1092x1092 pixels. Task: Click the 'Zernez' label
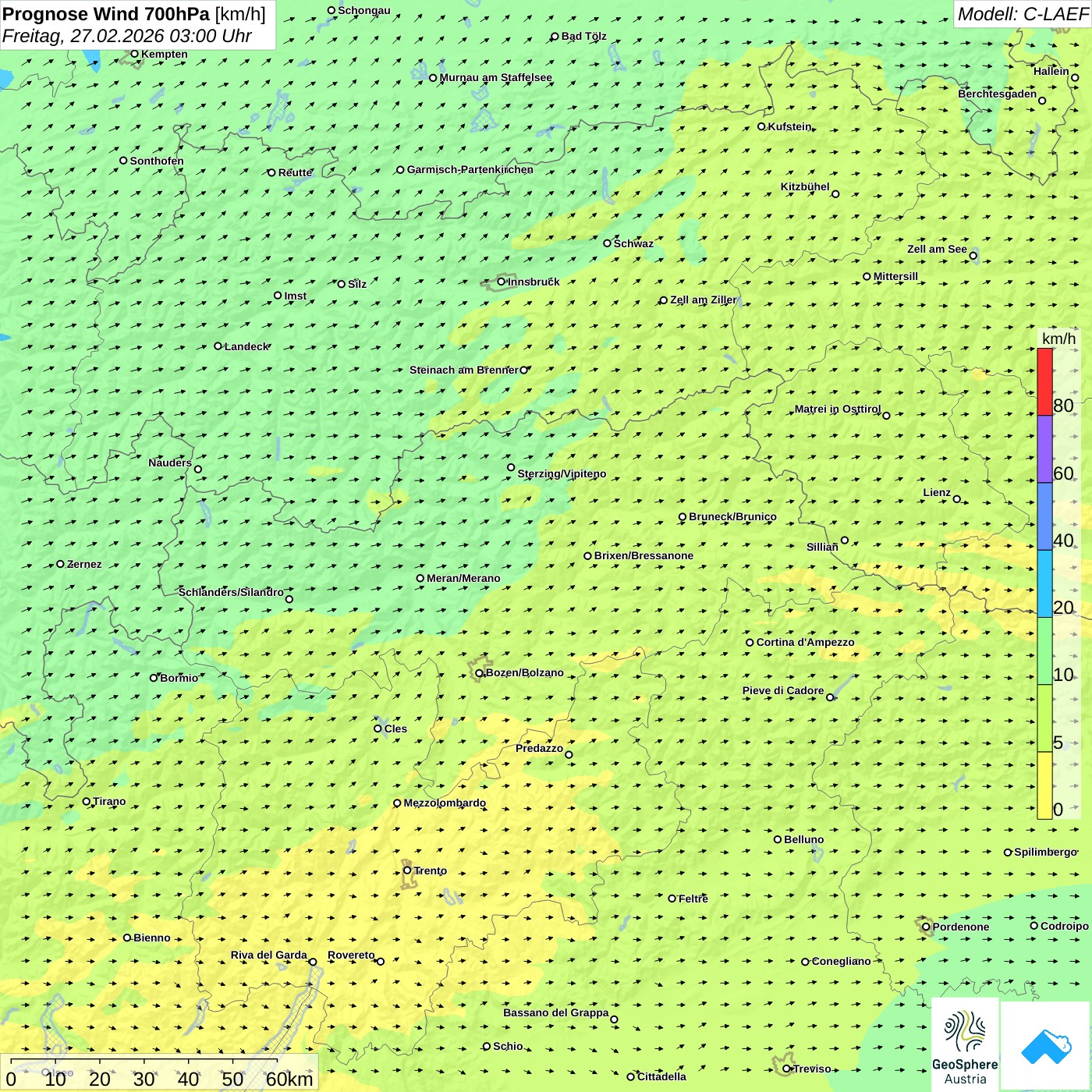[x=84, y=564]
